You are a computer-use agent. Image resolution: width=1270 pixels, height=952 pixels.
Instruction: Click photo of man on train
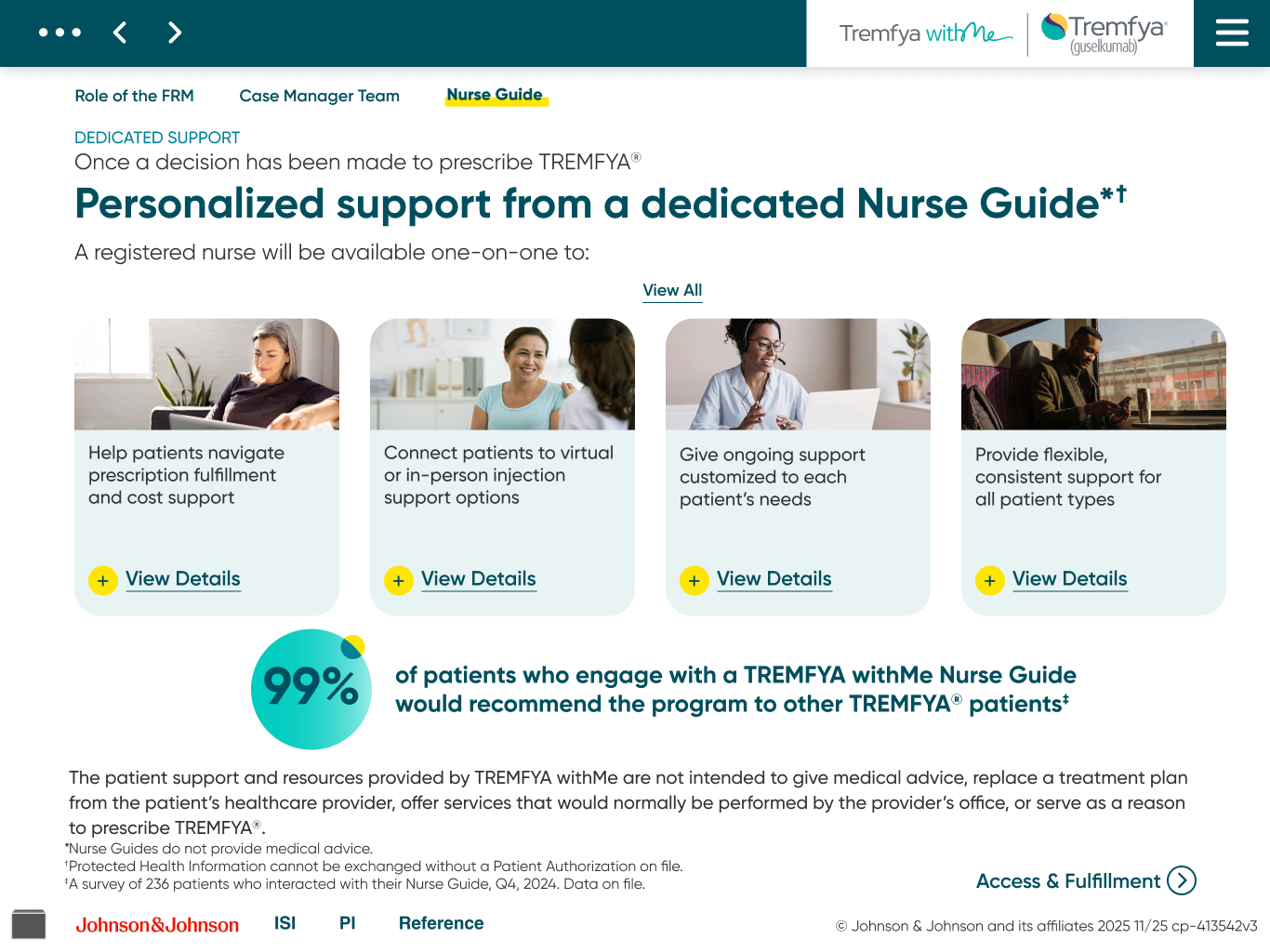point(1093,375)
